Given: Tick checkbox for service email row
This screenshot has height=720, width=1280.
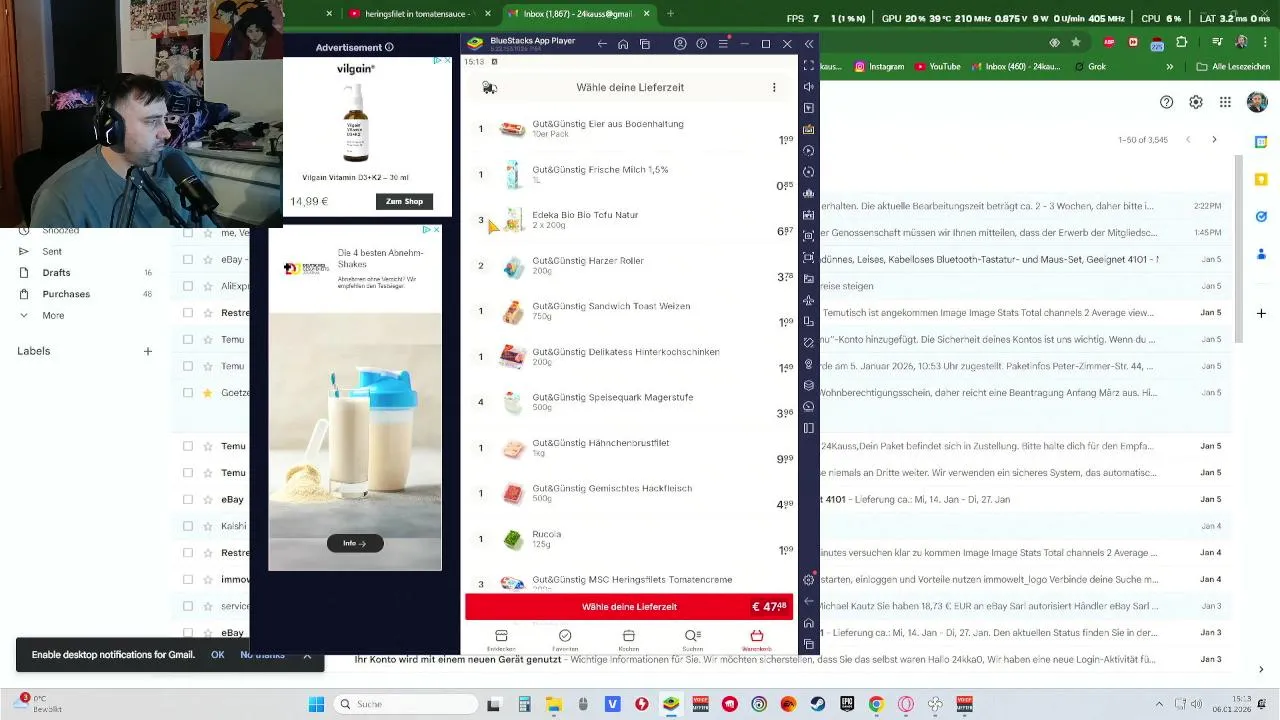Looking at the screenshot, I should tap(188, 606).
